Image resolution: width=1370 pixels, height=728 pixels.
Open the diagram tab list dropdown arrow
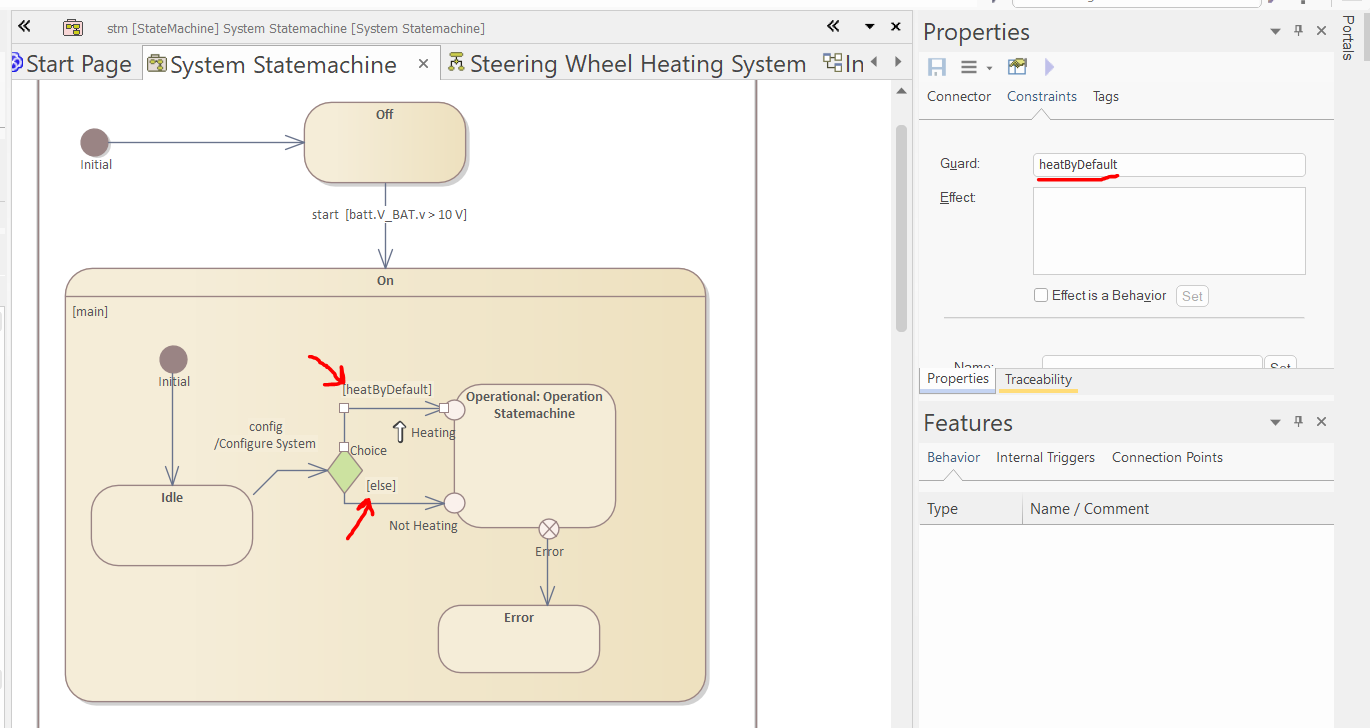point(869,27)
